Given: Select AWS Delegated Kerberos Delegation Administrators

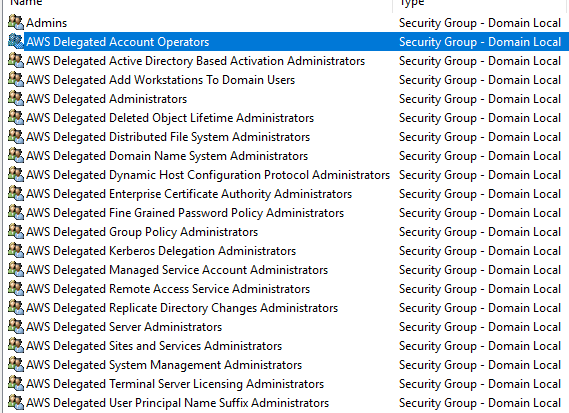Looking at the screenshot, I should [x=161, y=251].
